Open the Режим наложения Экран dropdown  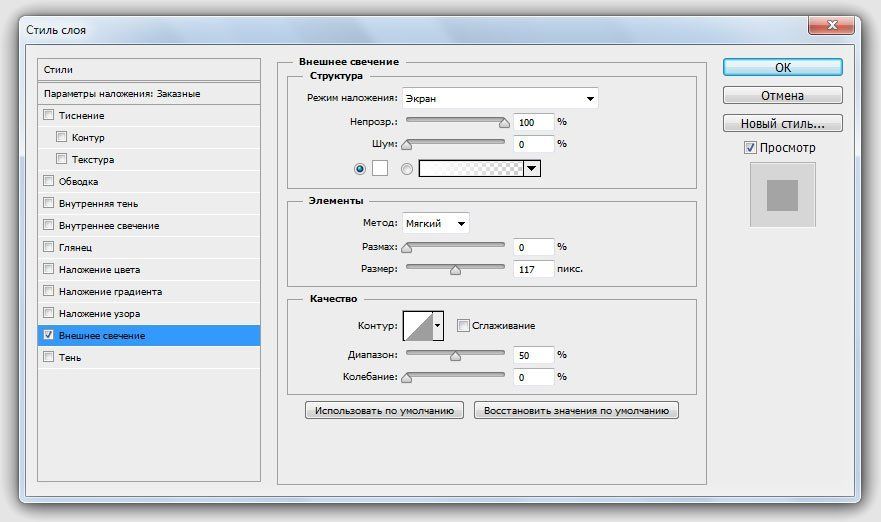[x=500, y=98]
